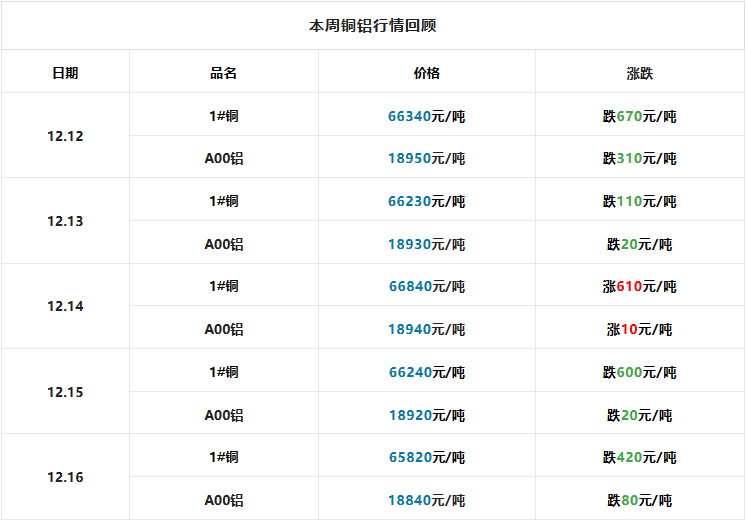Click A00铝 in the 12.15 row
The width and height of the screenshot is (746, 521).
click(224, 415)
